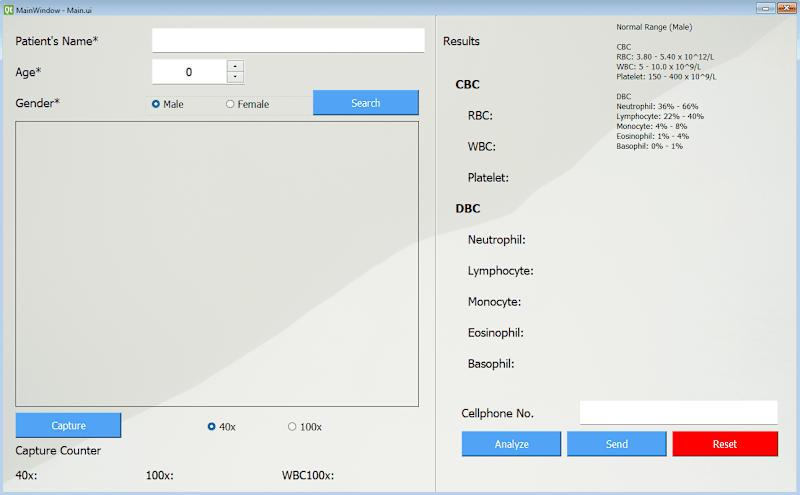Click the "WBC100x:" counter label
This screenshot has width=800, height=495.
308,476
